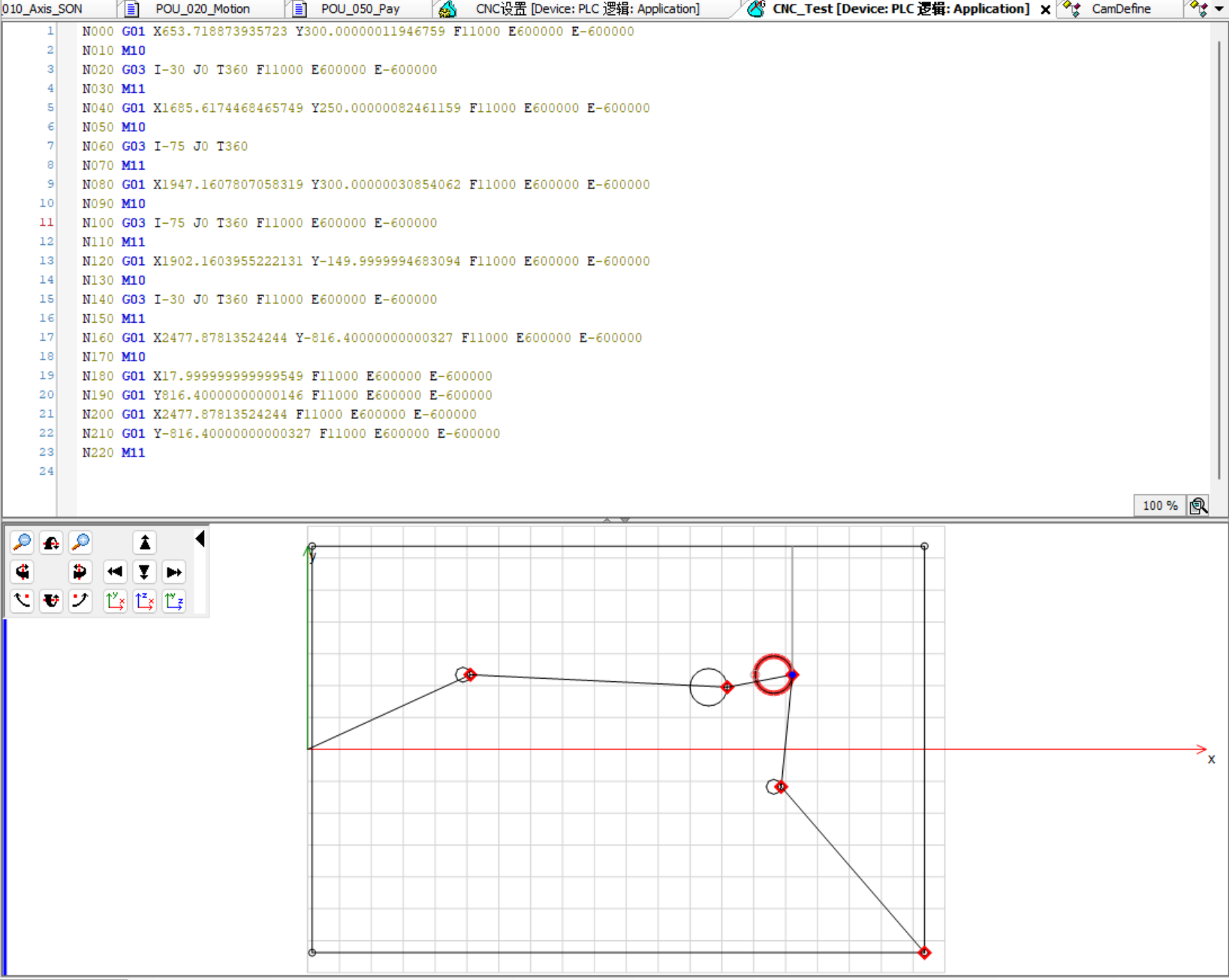Click the N190 G01 Y816.40000000000146 line
The height and width of the screenshot is (980, 1229).
[x=287, y=395]
